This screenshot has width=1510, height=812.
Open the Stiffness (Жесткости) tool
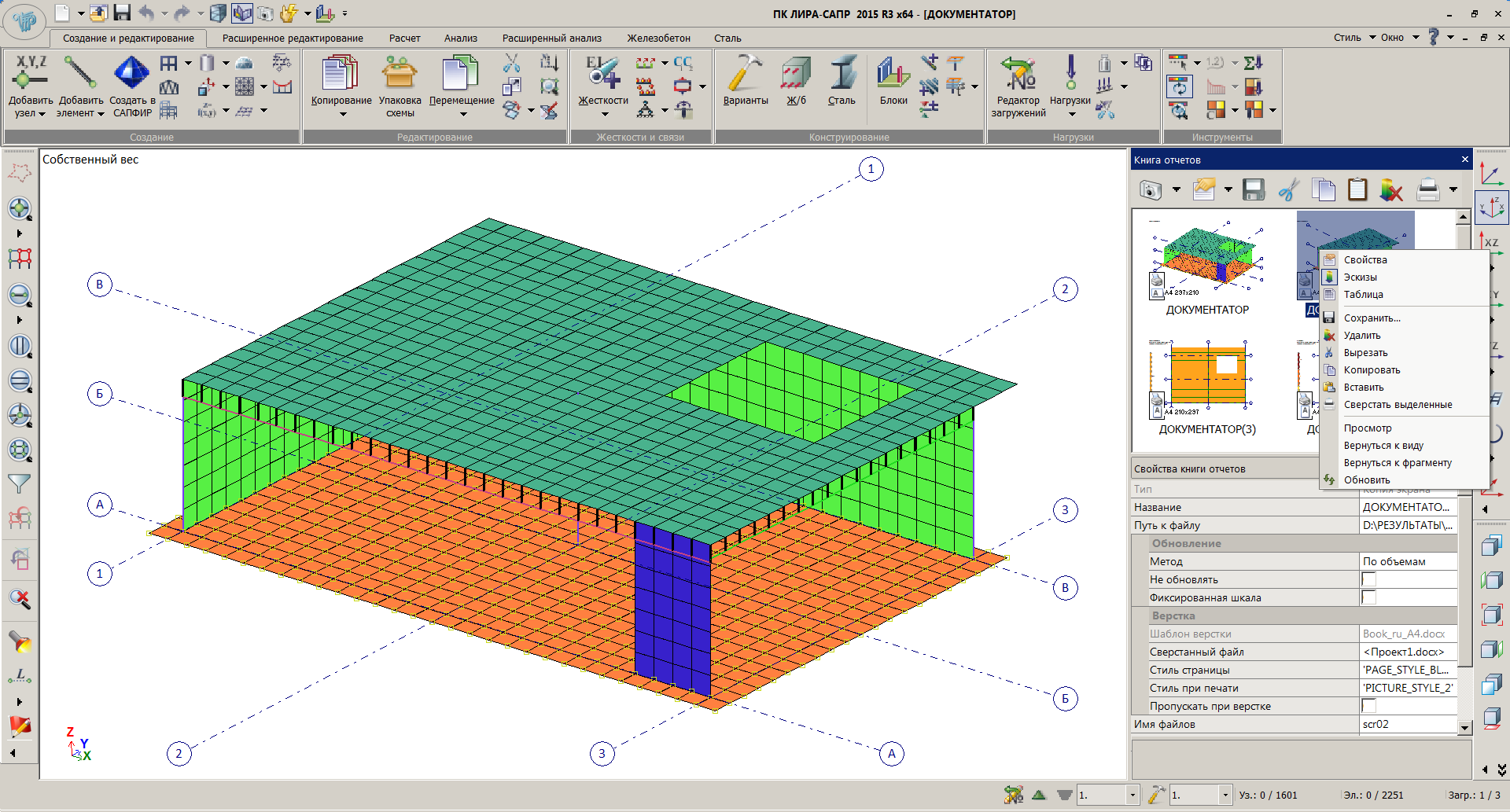603,75
